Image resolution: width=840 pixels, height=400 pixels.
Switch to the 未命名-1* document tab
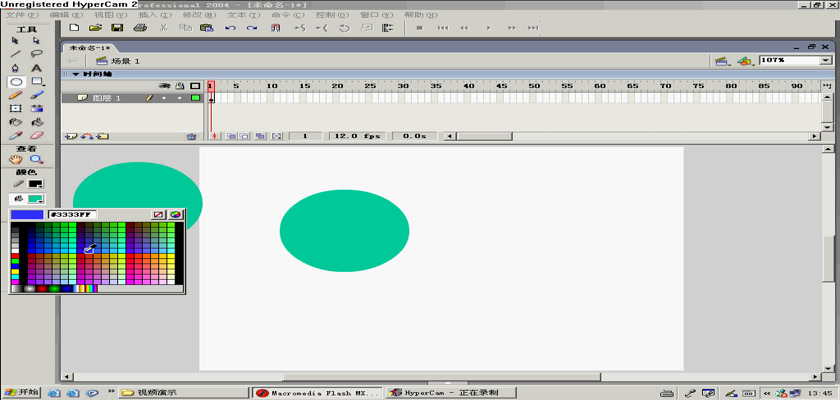point(90,48)
